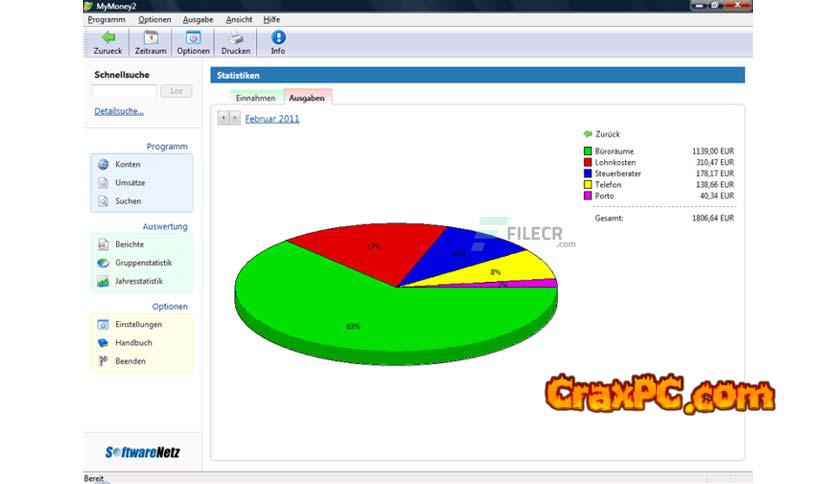Open Gruppenstatistik under Auswertung

[143, 263]
